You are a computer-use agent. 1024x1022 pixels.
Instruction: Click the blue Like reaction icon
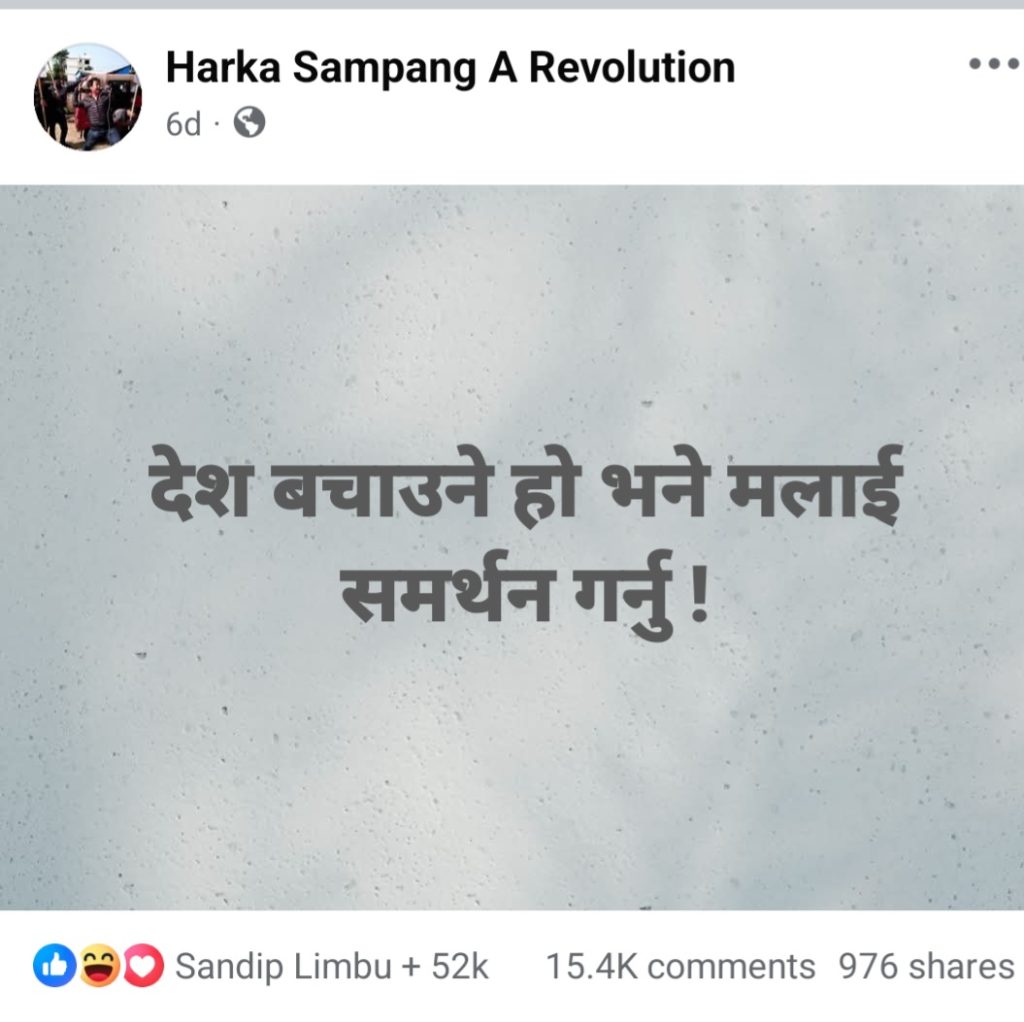[55, 966]
